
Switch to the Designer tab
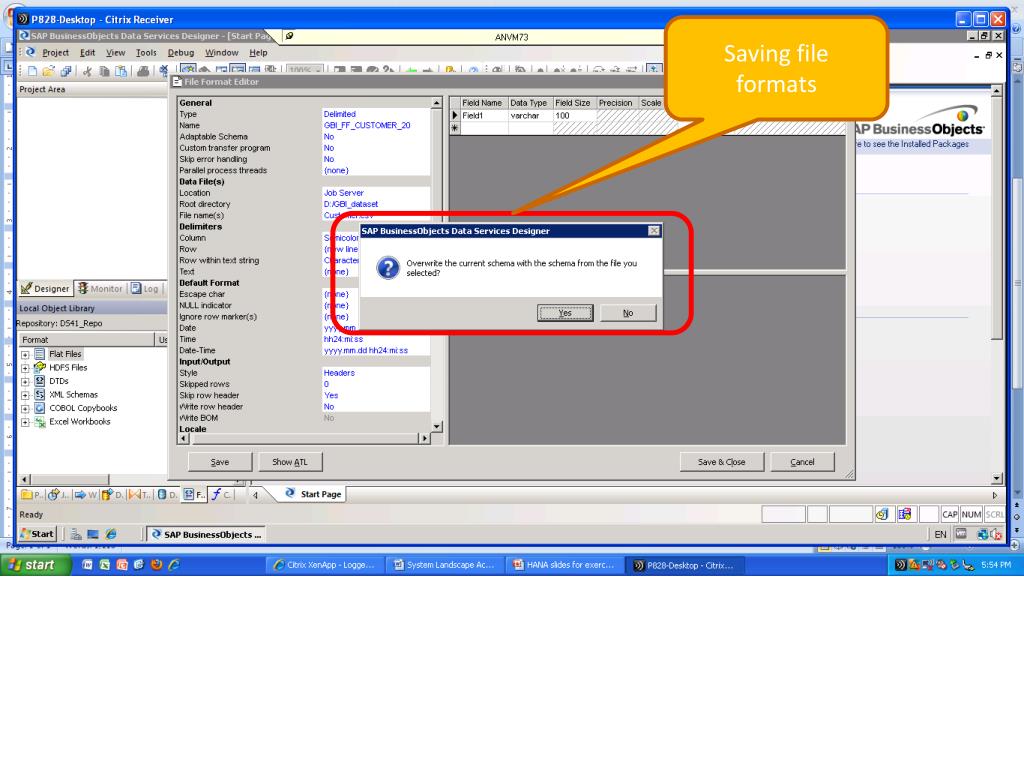tap(45, 289)
